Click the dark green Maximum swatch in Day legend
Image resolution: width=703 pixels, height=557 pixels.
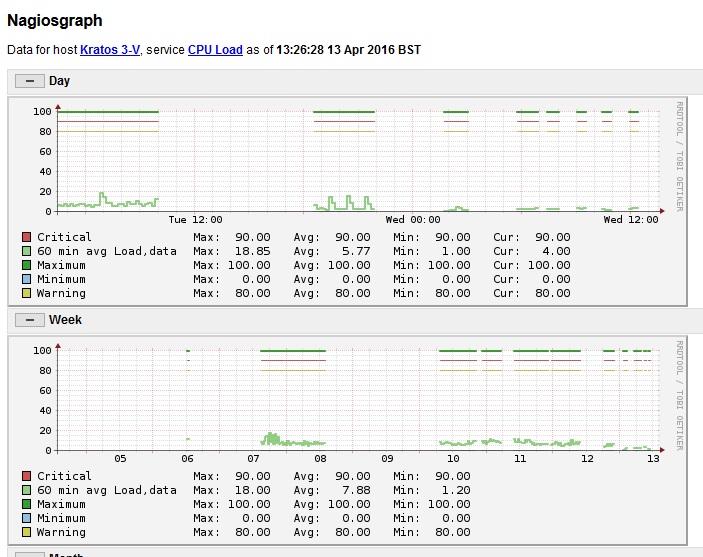point(26,266)
